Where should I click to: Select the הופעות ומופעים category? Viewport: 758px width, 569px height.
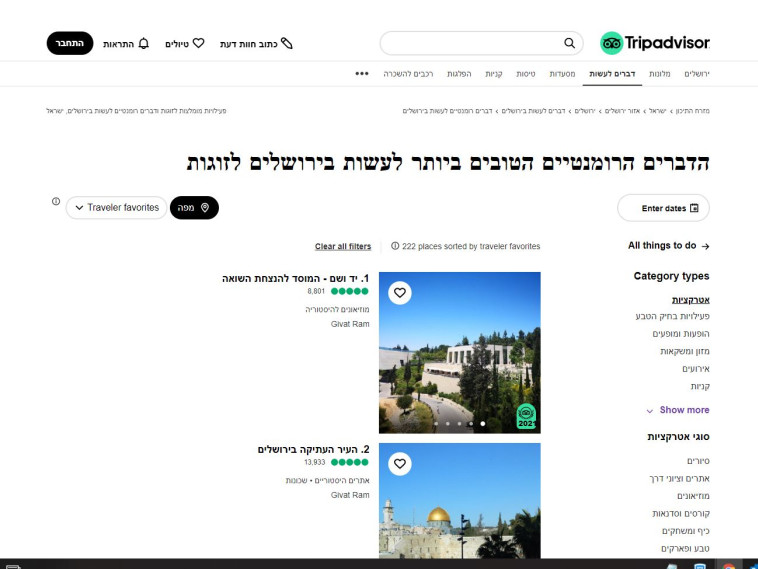(x=681, y=334)
